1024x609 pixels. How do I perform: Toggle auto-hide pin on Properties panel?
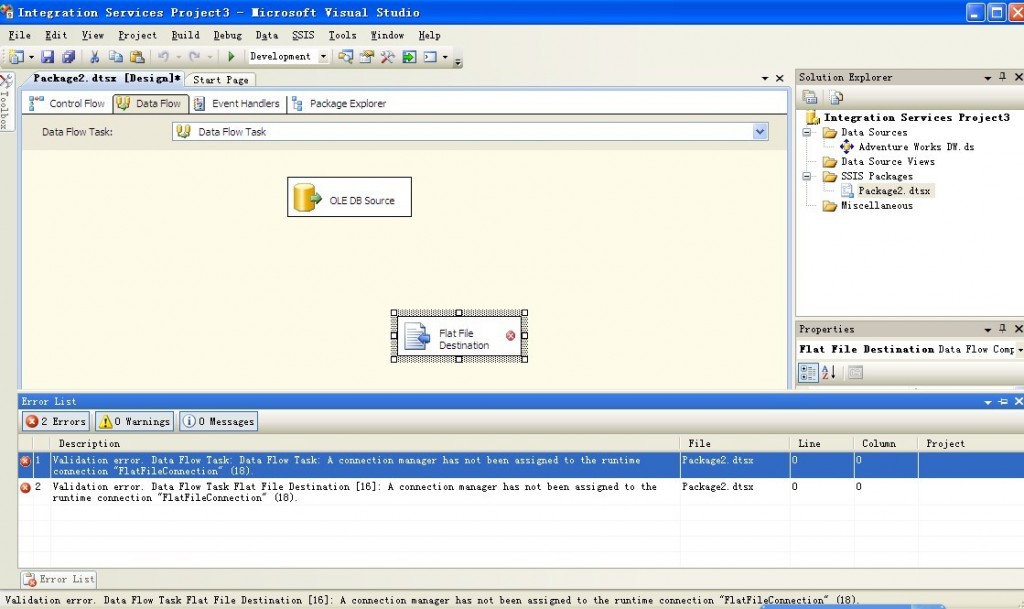click(x=1003, y=329)
